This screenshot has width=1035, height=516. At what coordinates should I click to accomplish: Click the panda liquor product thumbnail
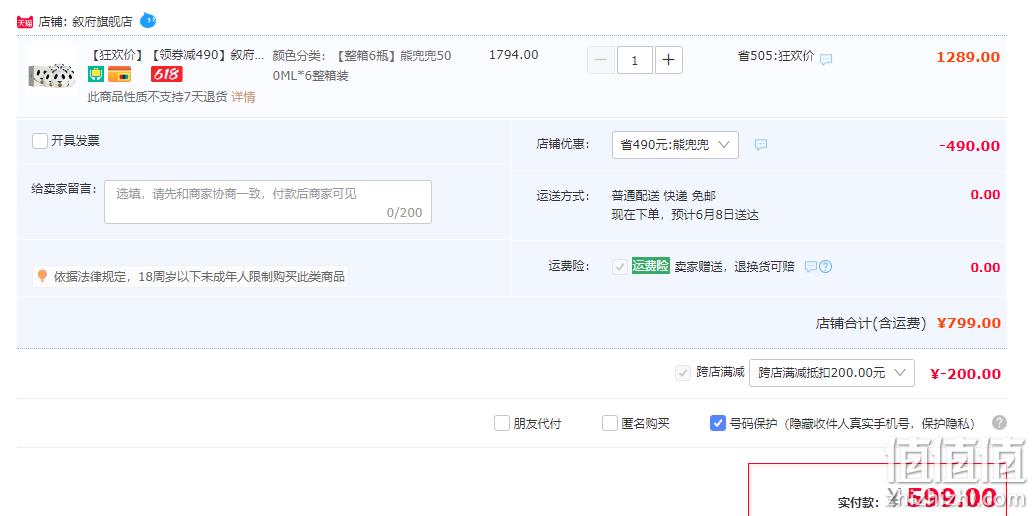tap(52, 76)
